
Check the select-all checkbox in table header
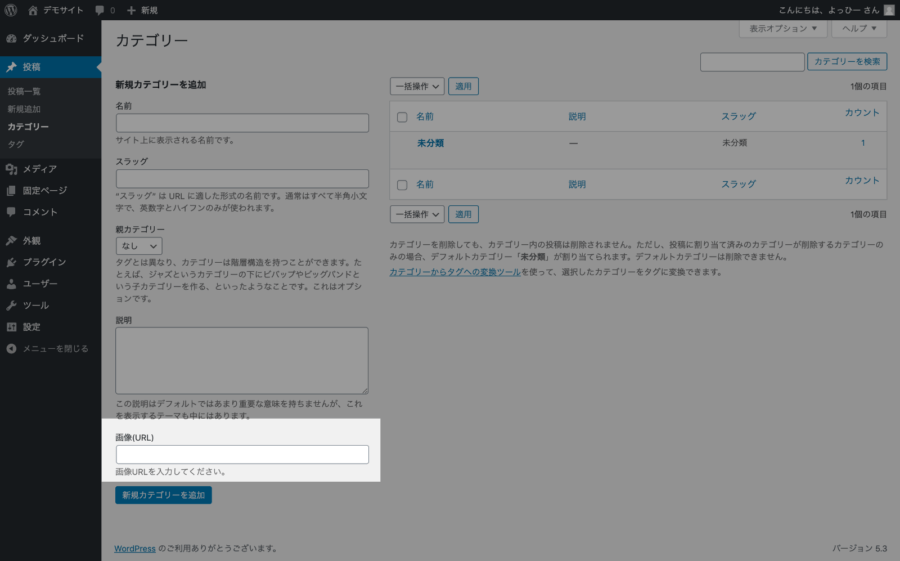[402, 117]
